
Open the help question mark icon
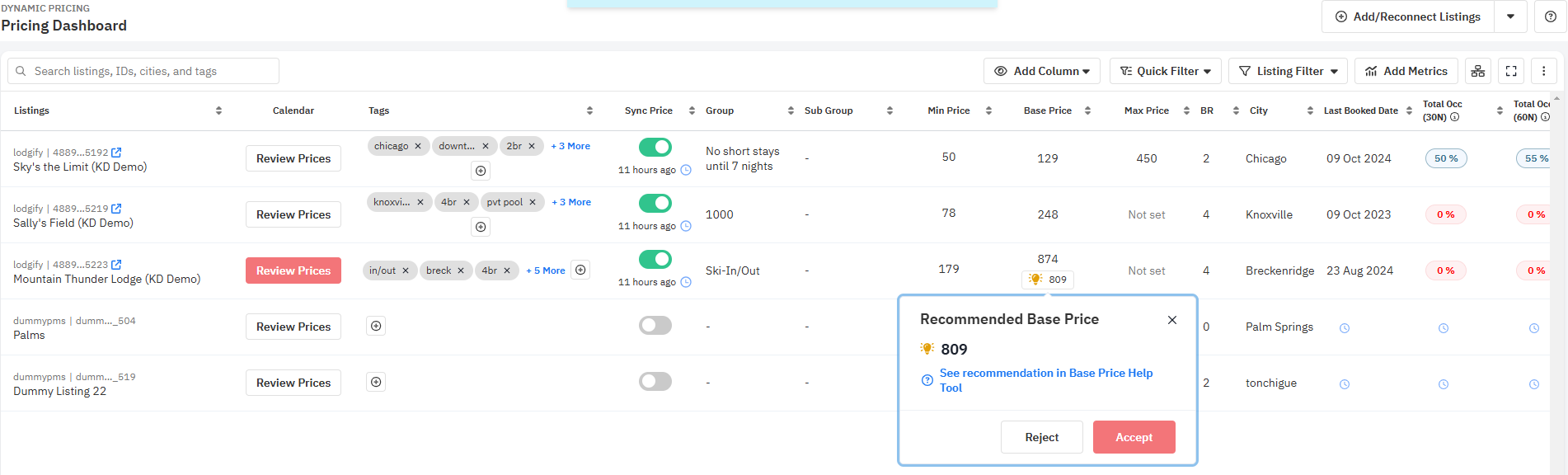(x=1550, y=16)
